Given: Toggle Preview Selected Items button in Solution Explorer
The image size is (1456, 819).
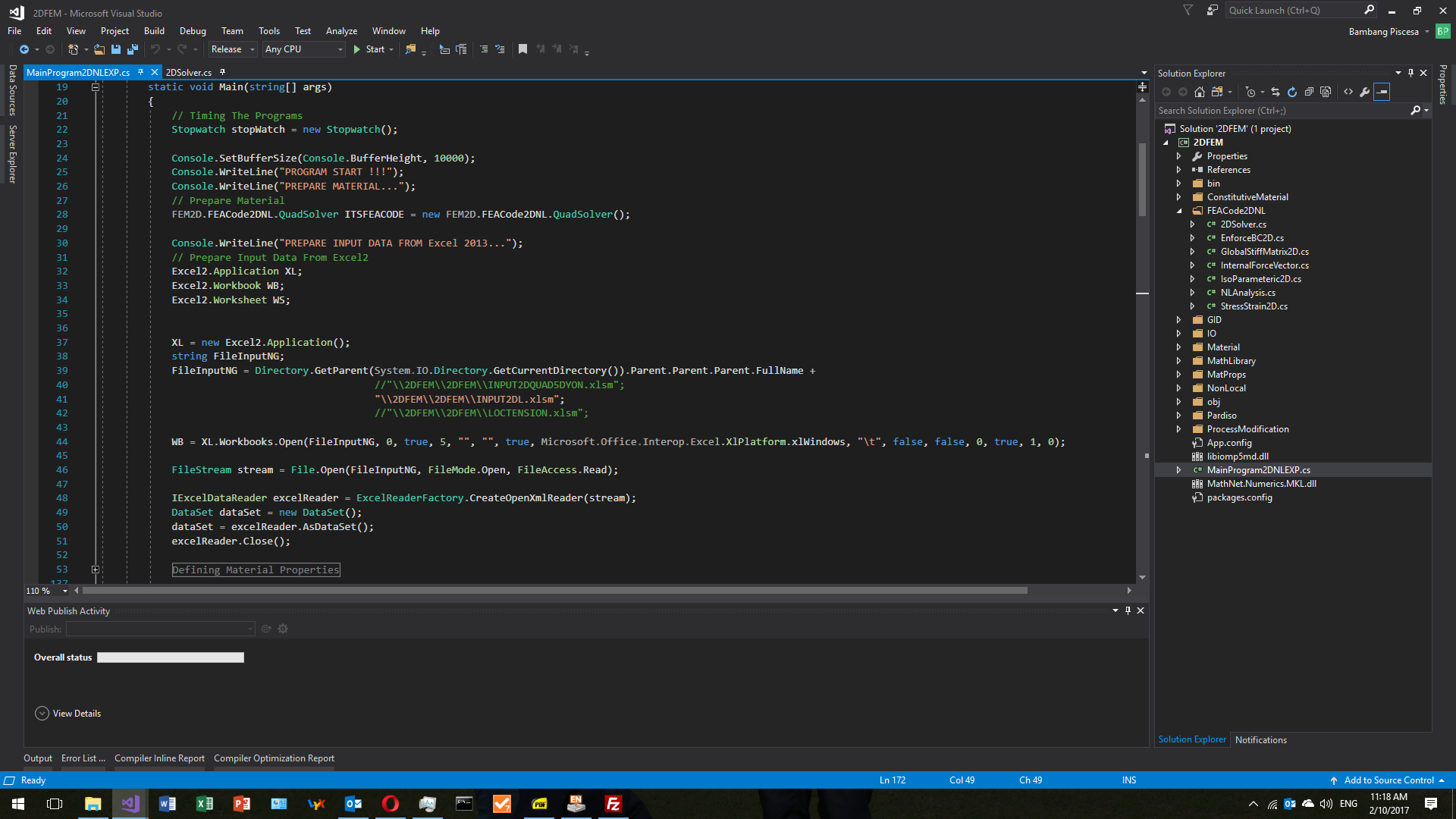Looking at the screenshot, I should click(x=1382, y=92).
